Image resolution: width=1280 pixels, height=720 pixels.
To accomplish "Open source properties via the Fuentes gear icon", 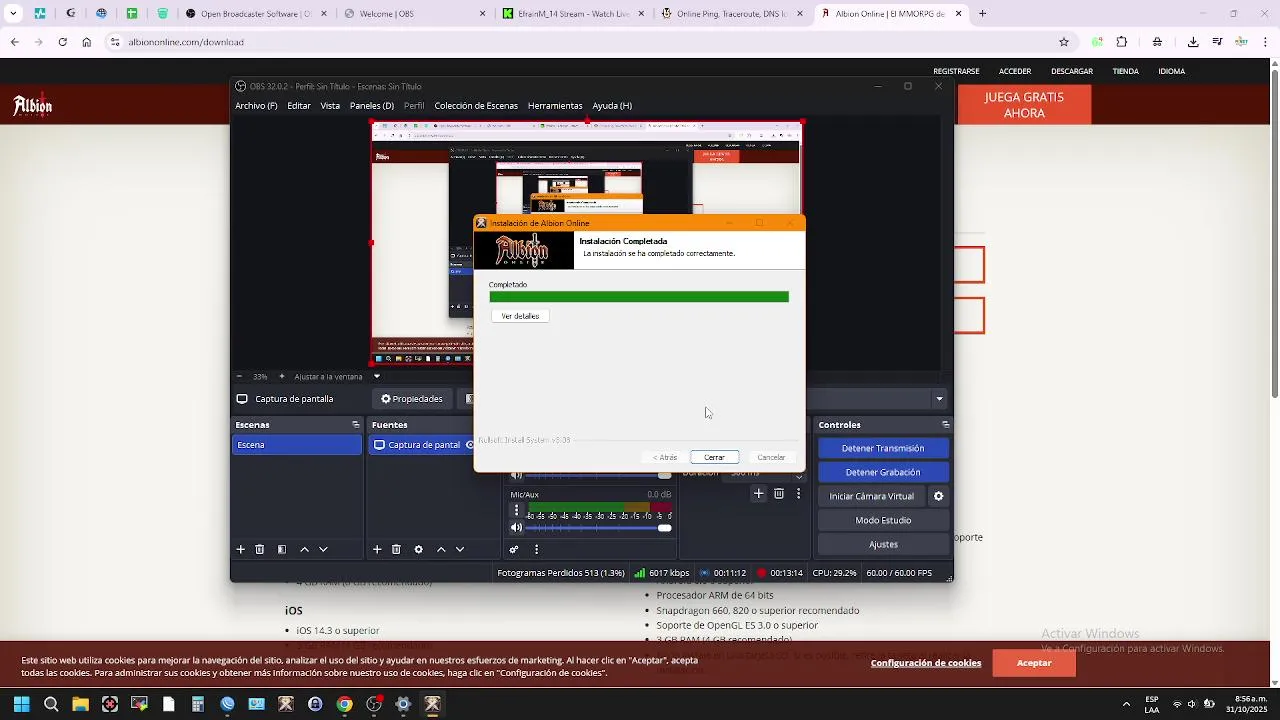I will (x=418, y=549).
